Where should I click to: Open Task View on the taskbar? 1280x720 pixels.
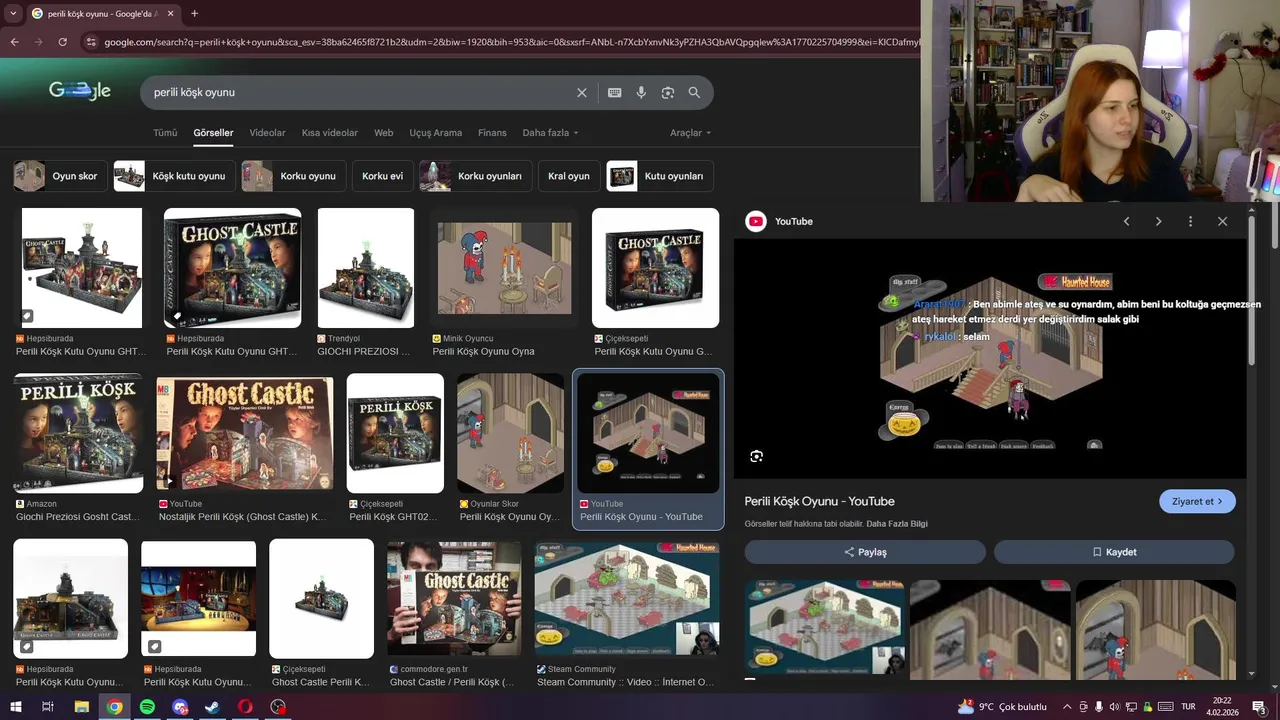click(47, 707)
